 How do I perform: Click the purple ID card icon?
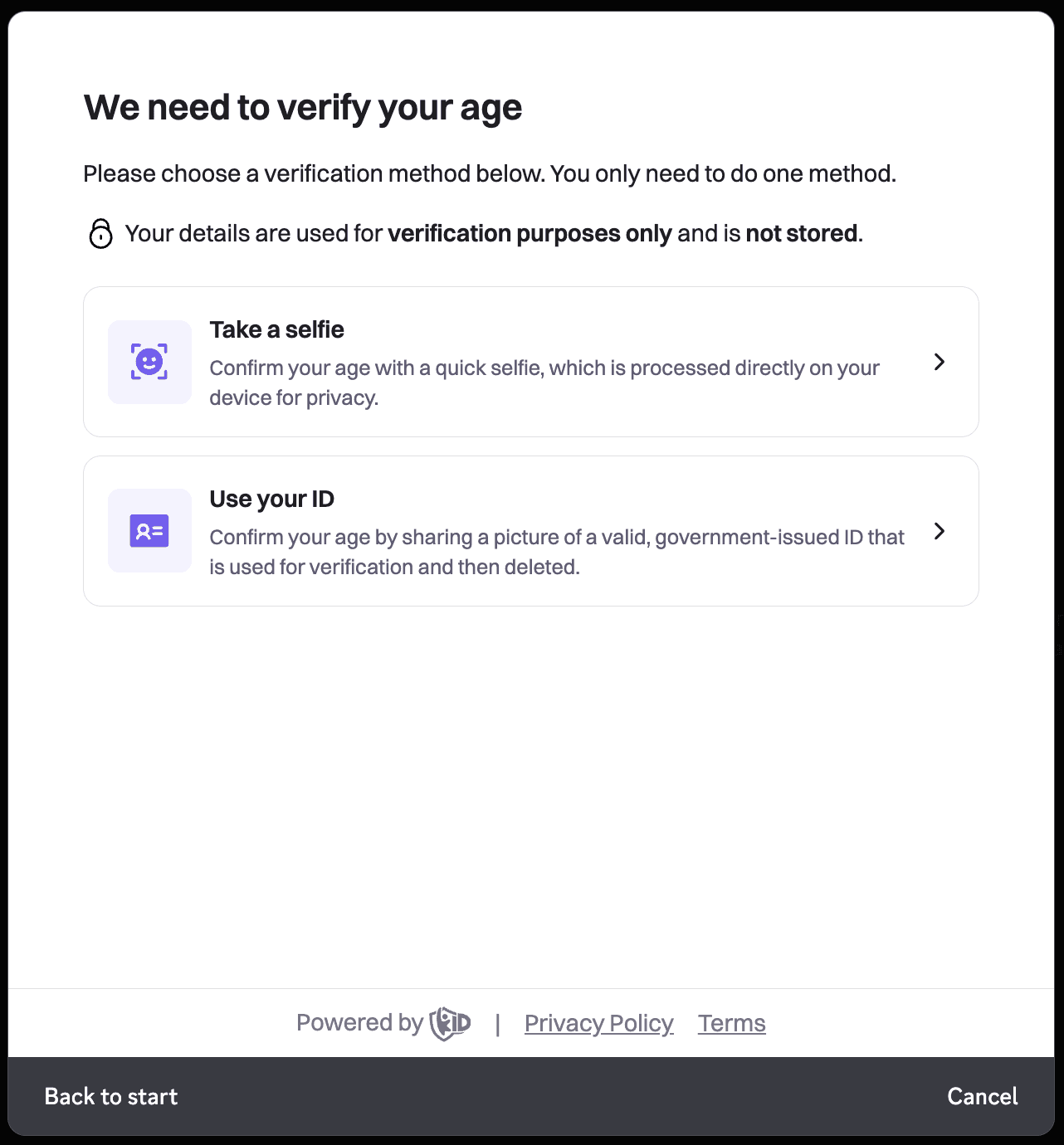pyautogui.click(x=149, y=530)
